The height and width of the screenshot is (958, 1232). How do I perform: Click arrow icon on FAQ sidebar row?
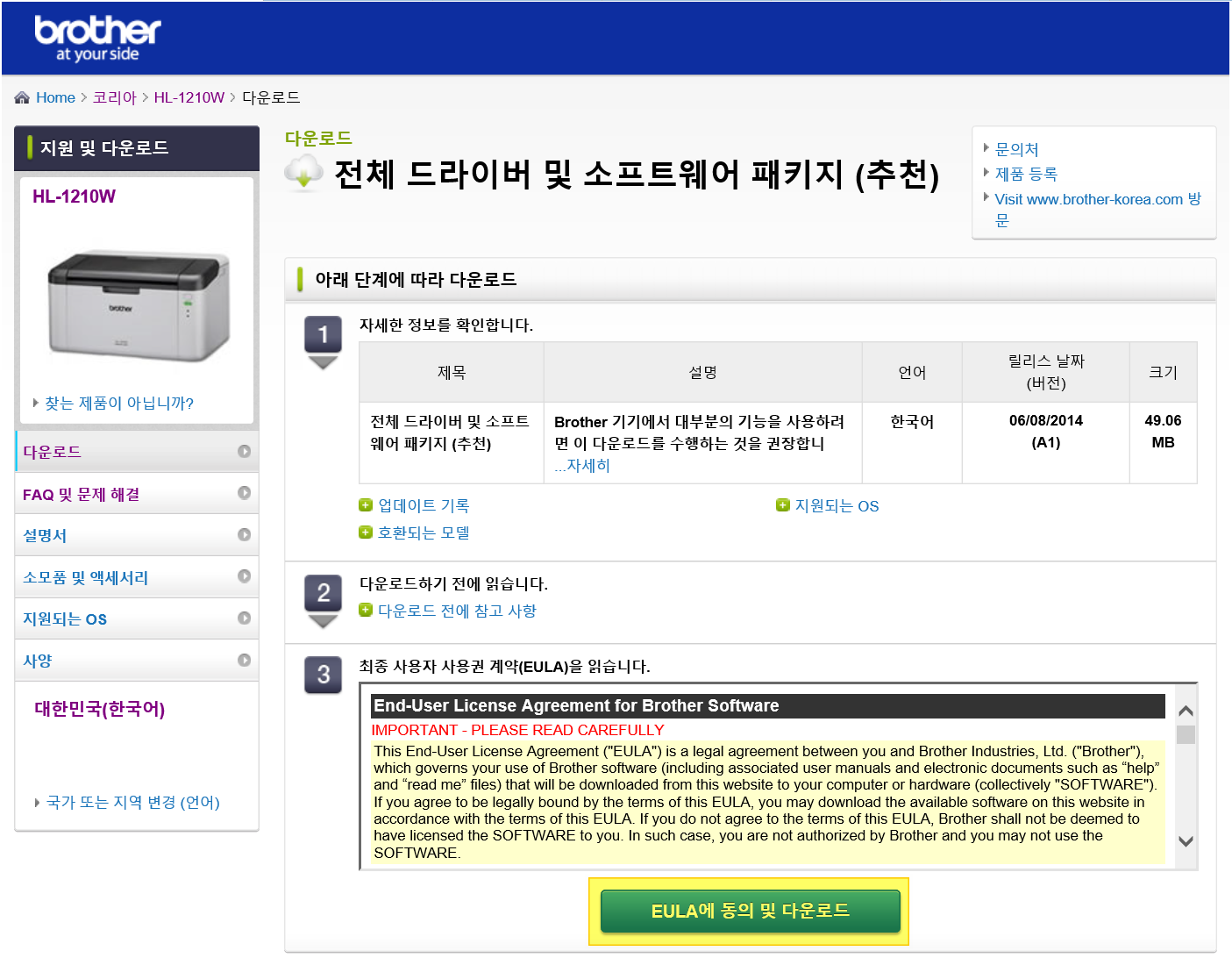(244, 493)
